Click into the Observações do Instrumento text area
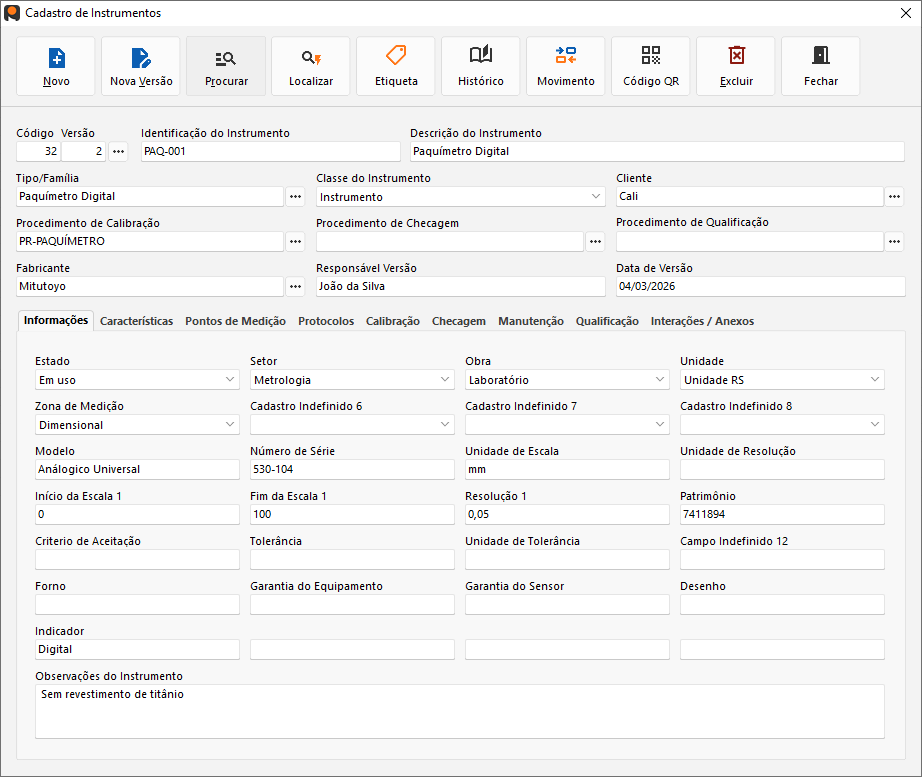 click(459, 711)
